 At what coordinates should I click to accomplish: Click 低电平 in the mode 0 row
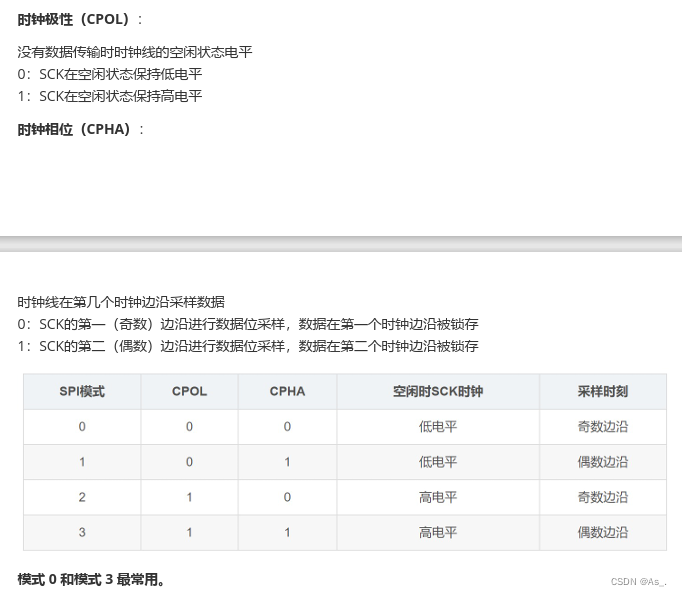(438, 427)
